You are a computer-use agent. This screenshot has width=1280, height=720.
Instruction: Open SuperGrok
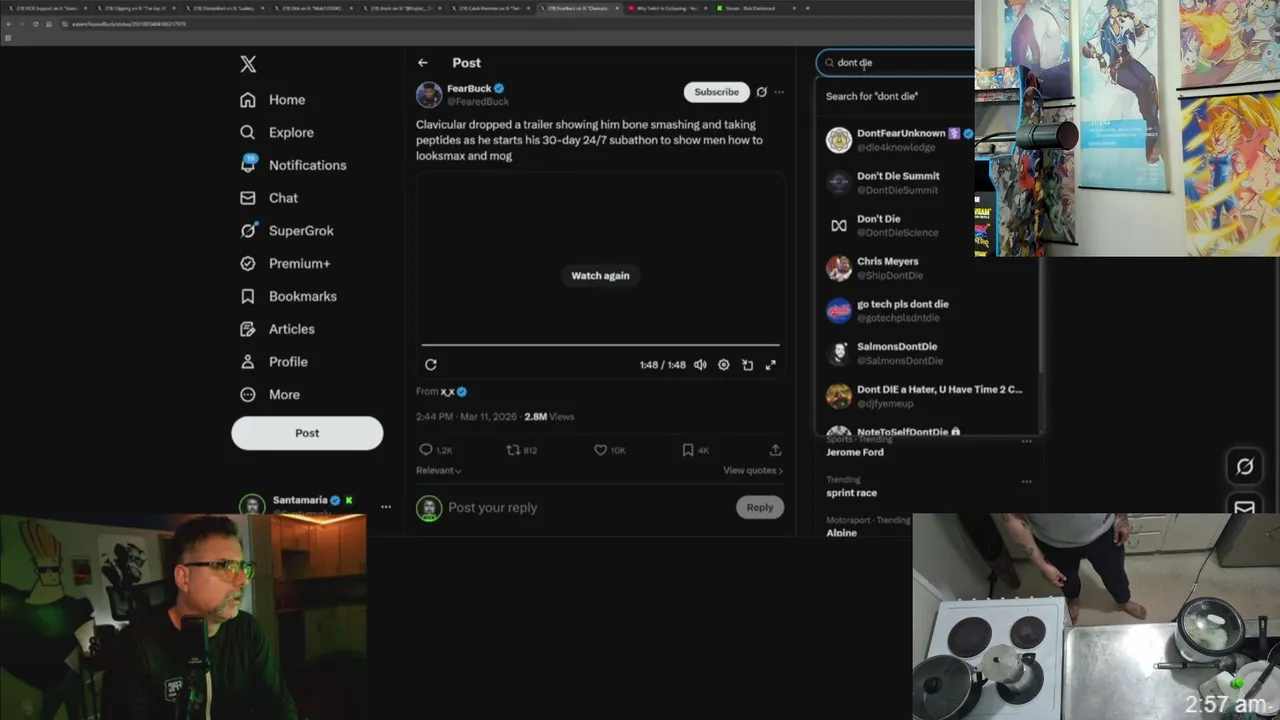click(x=287, y=231)
